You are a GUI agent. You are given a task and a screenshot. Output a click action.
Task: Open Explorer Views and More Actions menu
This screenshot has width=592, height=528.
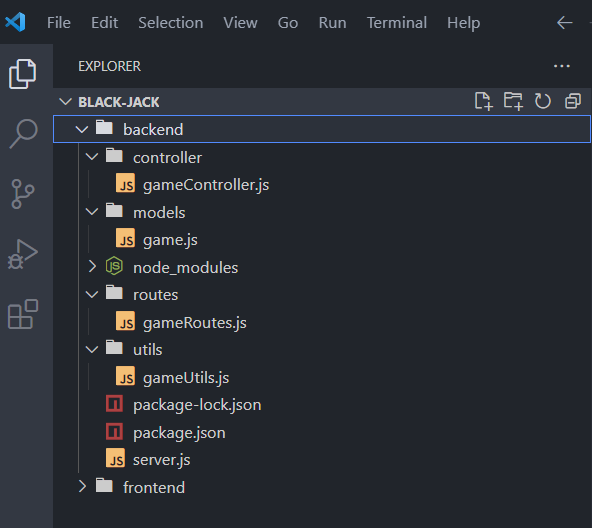[x=561, y=66]
